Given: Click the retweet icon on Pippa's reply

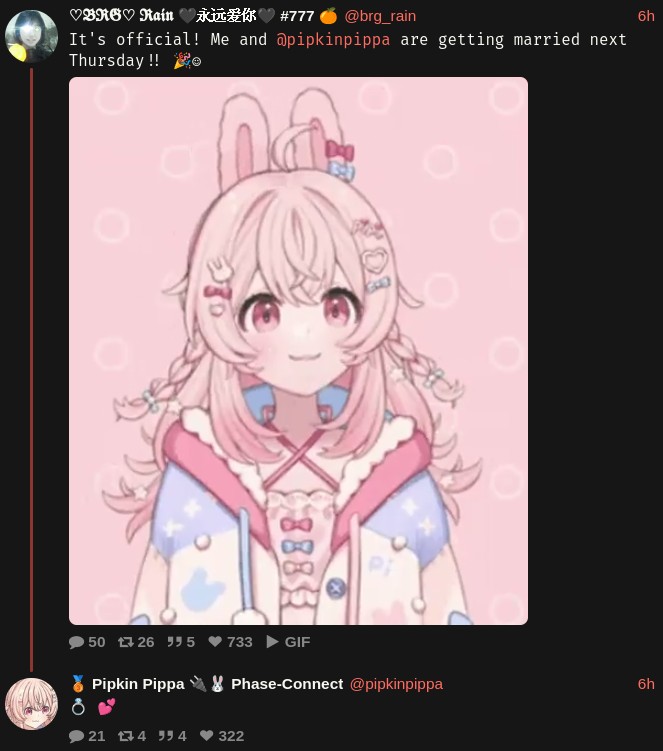Looking at the screenshot, I should tap(126, 736).
